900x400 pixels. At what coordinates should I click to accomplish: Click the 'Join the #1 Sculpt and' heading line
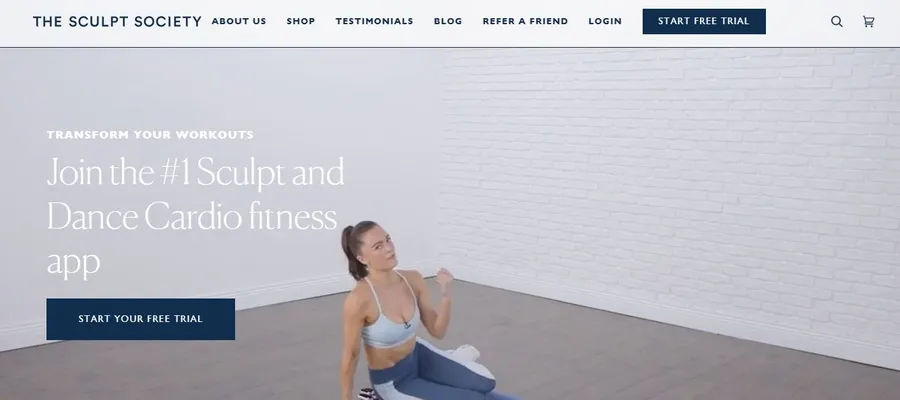tap(196, 172)
